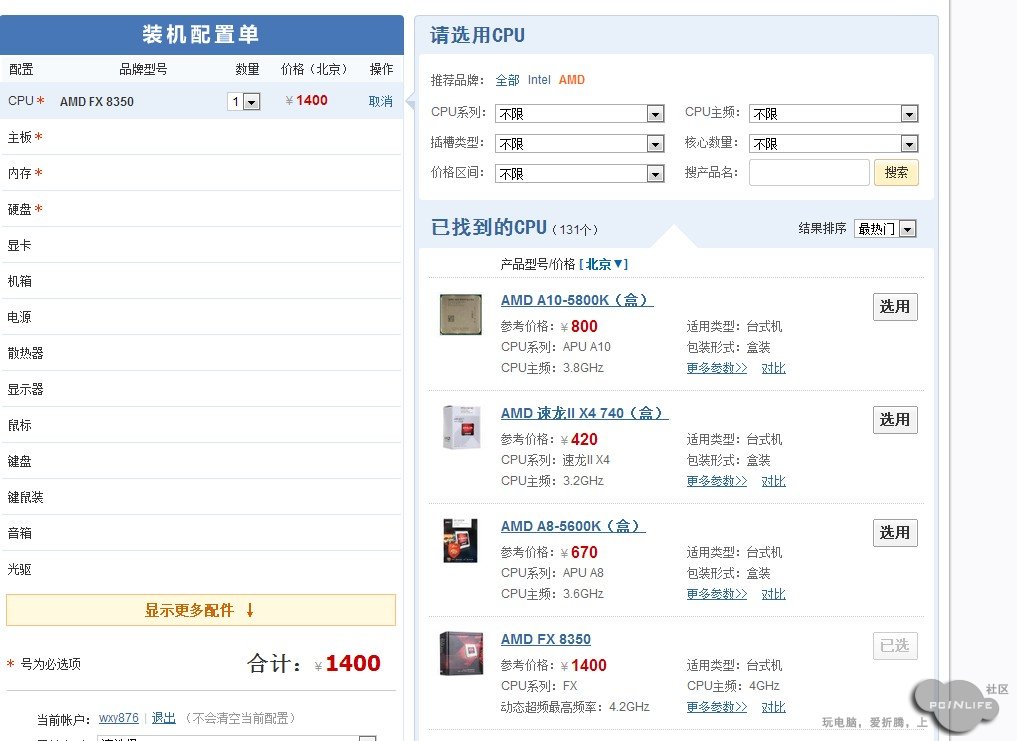Filter brands by AMD
The width and height of the screenshot is (1017, 741).
571,80
